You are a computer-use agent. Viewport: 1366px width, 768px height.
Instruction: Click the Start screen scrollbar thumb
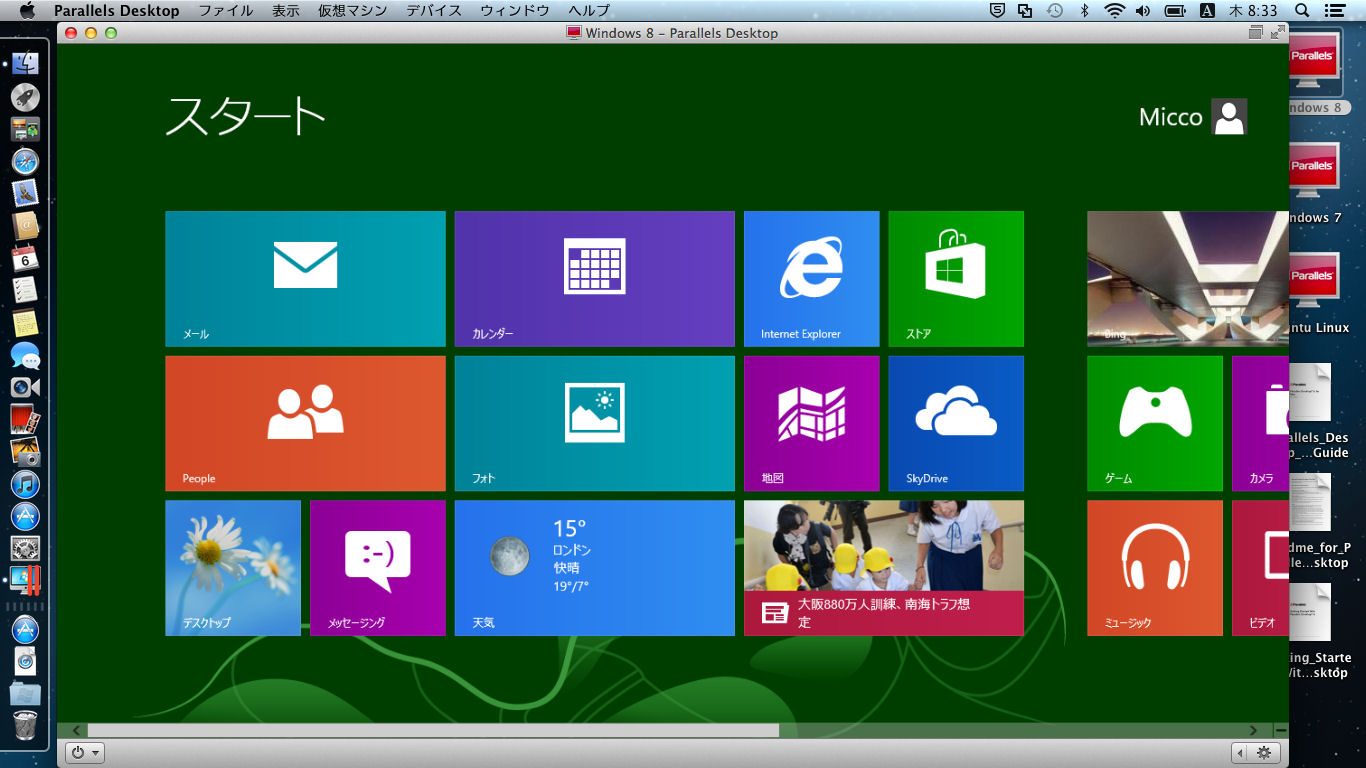click(x=433, y=731)
